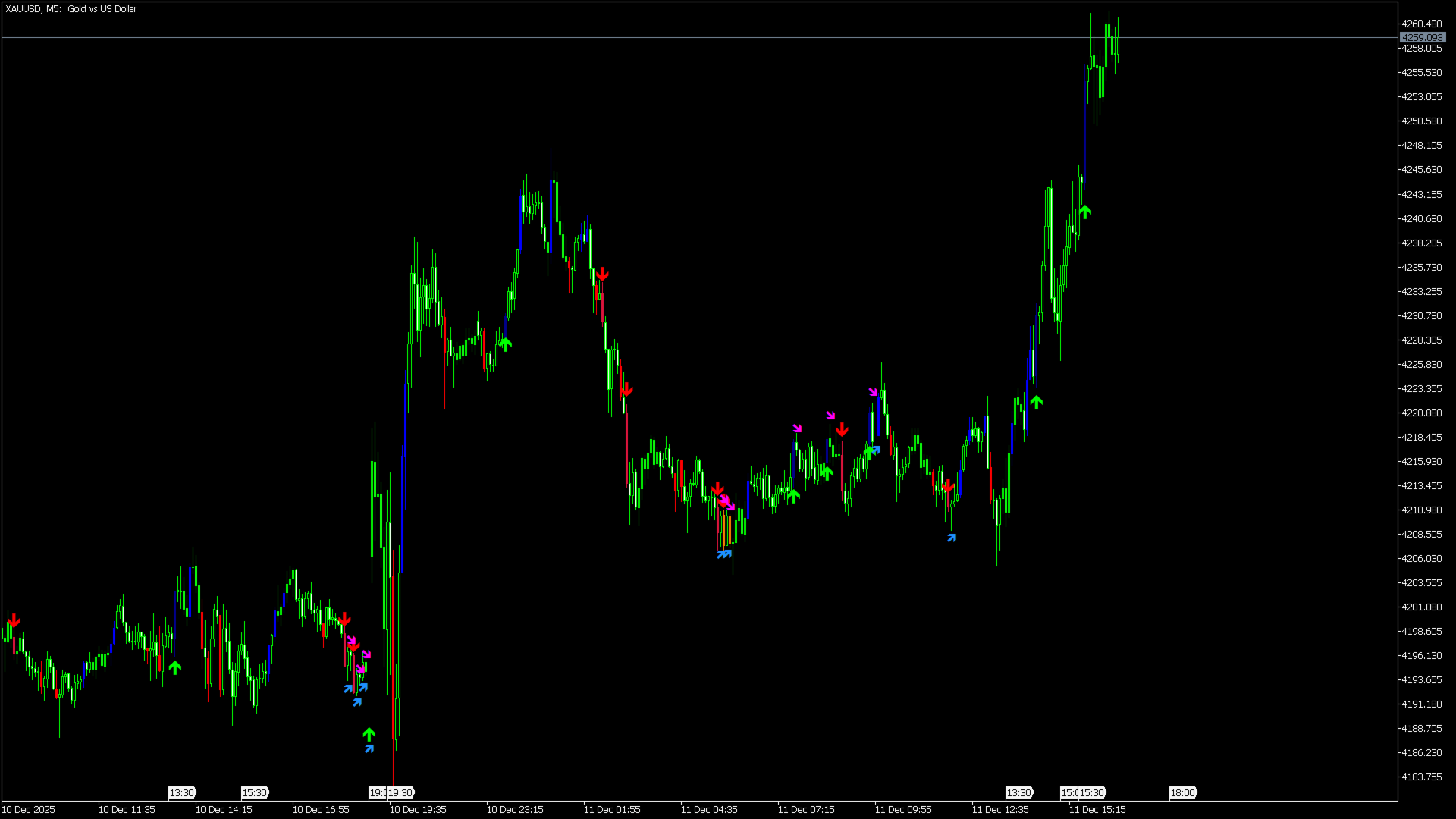The height and width of the screenshot is (819, 1456).
Task: Click the red down arrow near 4235 level
Action: [602, 274]
